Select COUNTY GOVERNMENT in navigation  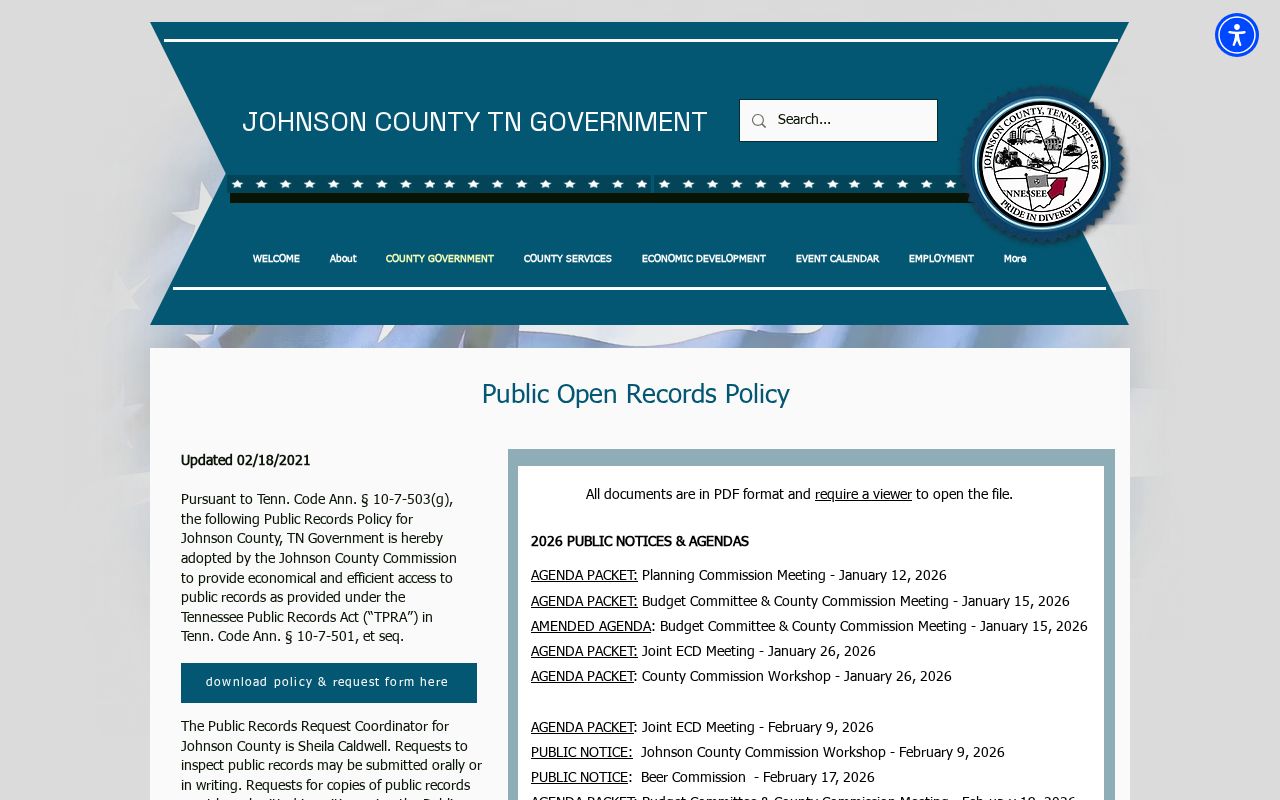[440, 259]
